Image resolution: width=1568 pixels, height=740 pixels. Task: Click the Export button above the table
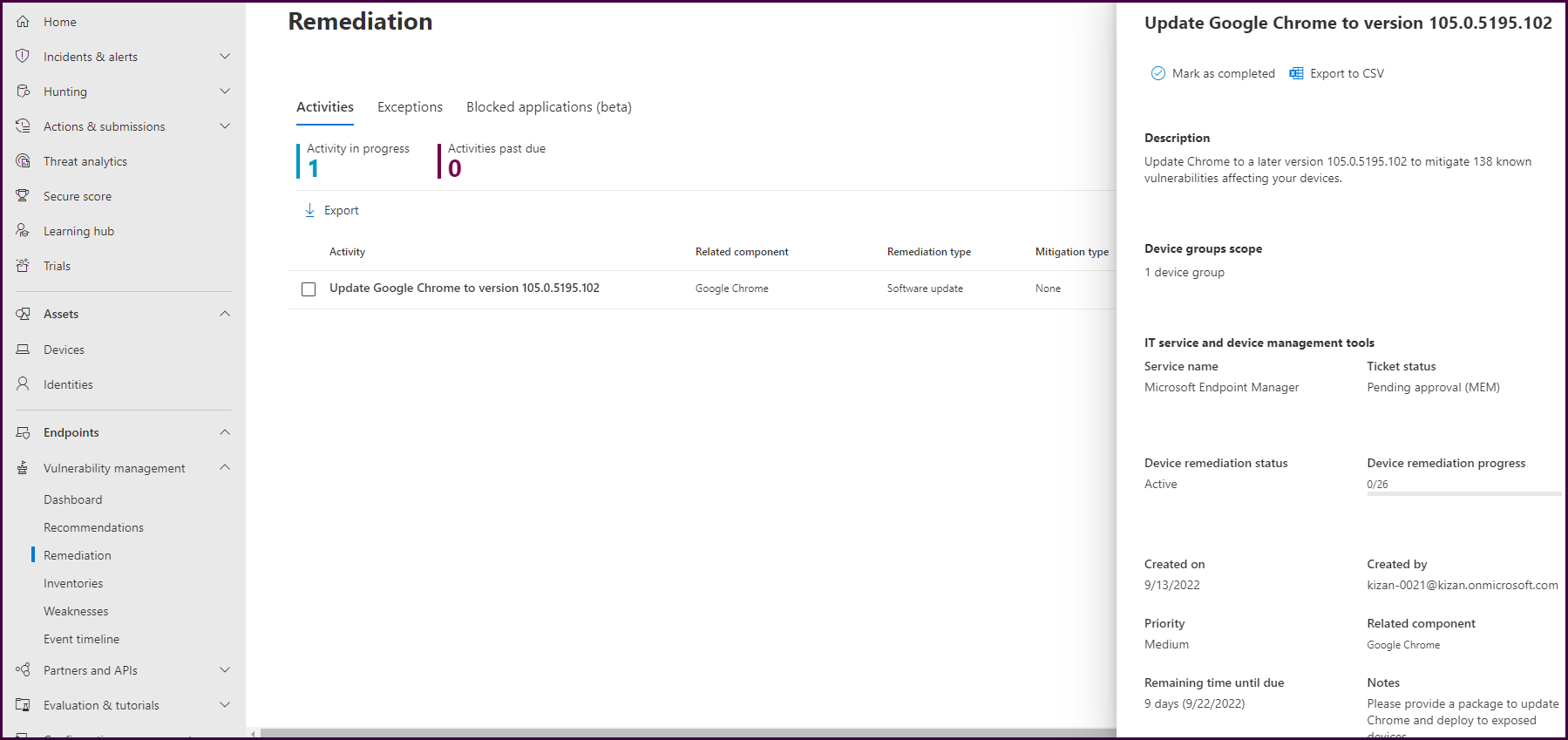(x=332, y=211)
